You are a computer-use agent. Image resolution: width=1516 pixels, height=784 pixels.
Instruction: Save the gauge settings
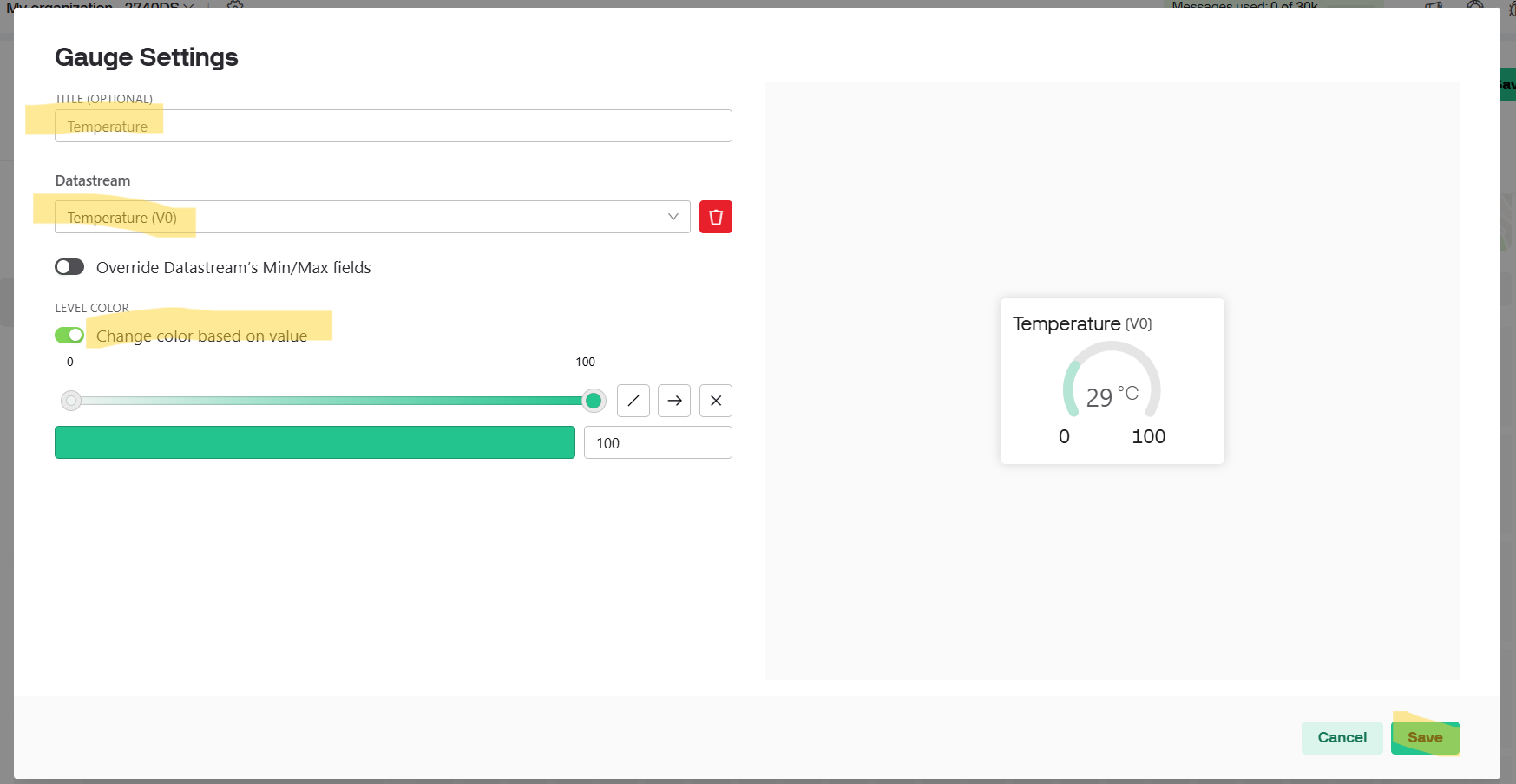click(1424, 737)
